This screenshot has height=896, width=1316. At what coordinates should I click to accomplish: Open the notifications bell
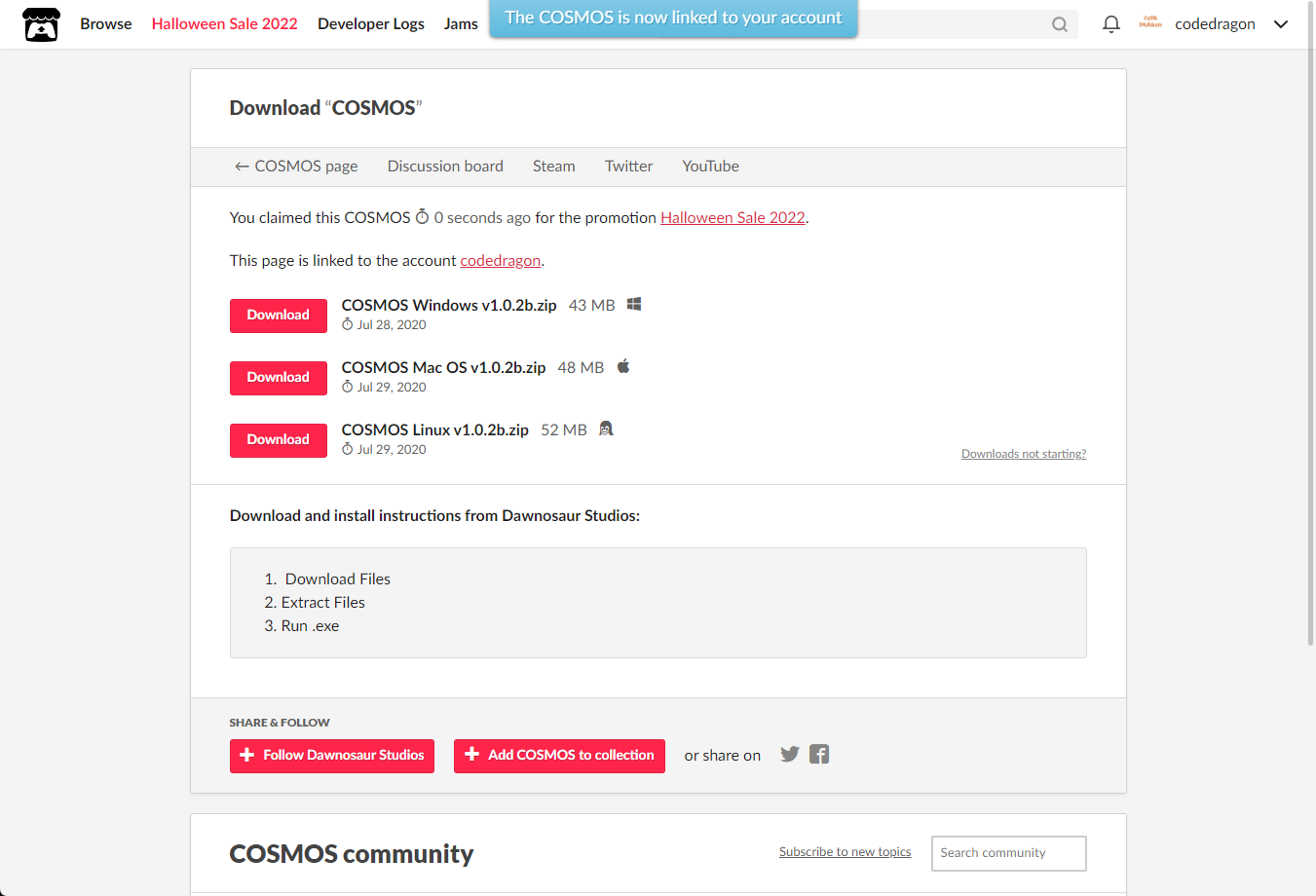point(1110,24)
